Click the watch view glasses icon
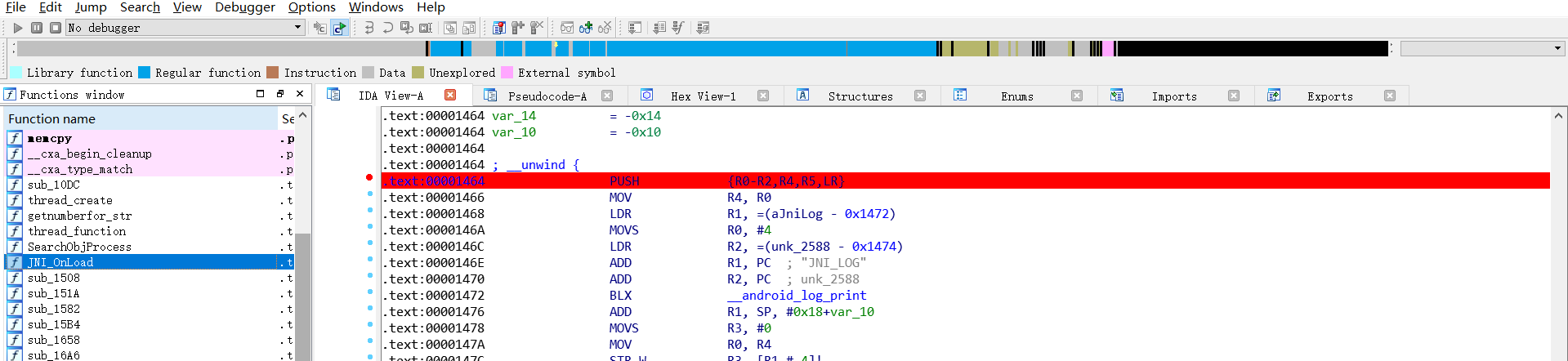This screenshot has height=361, width=1568. pos(567,28)
